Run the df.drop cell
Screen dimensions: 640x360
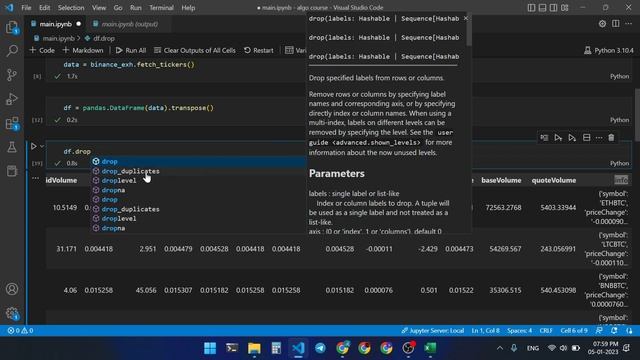pos(33,146)
